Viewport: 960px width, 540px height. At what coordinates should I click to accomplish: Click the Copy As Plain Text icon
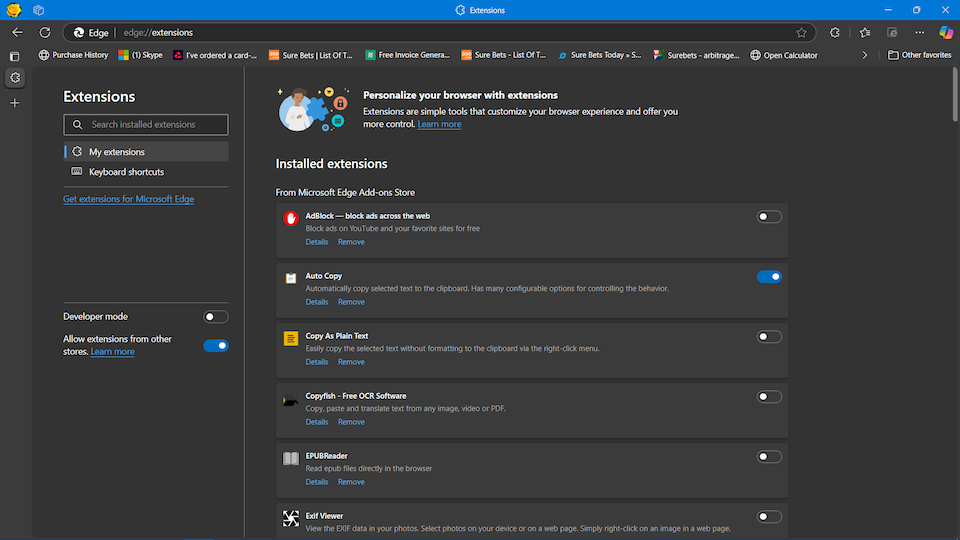[x=291, y=338]
